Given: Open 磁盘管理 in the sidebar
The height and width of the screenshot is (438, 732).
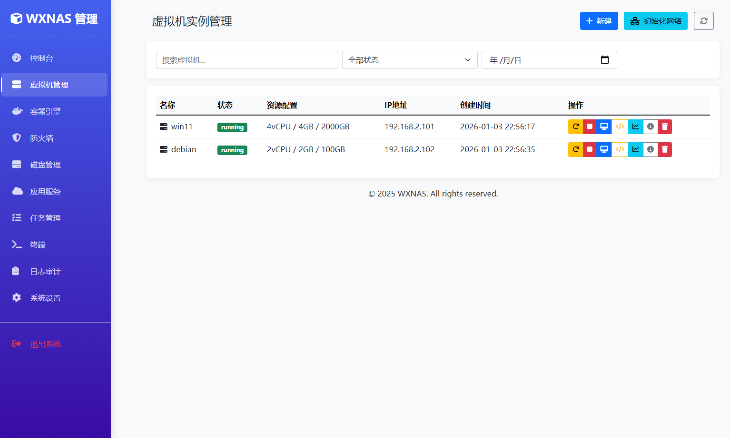Looking at the screenshot, I should 54,164.
